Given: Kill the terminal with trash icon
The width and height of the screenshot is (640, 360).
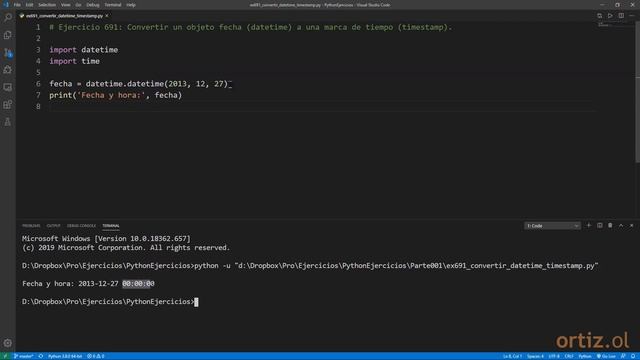Looking at the screenshot, I should click(x=610, y=226).
